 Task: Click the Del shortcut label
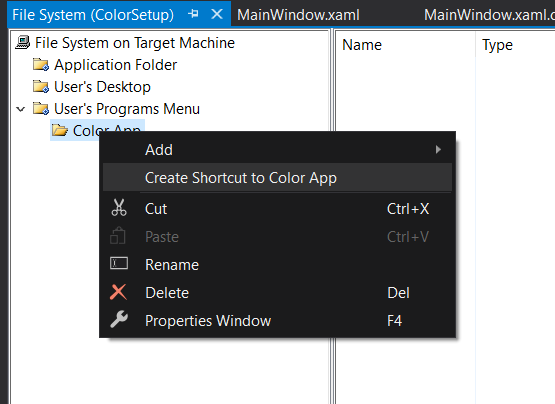coord(398,292)
